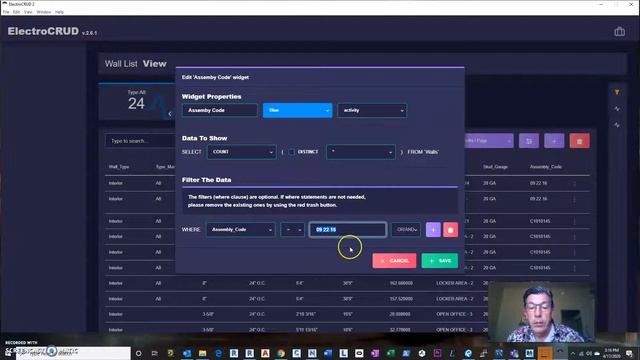
Task: Click the first OPEN OFFICE - 3 cell
Action: [x=454, y=314]
